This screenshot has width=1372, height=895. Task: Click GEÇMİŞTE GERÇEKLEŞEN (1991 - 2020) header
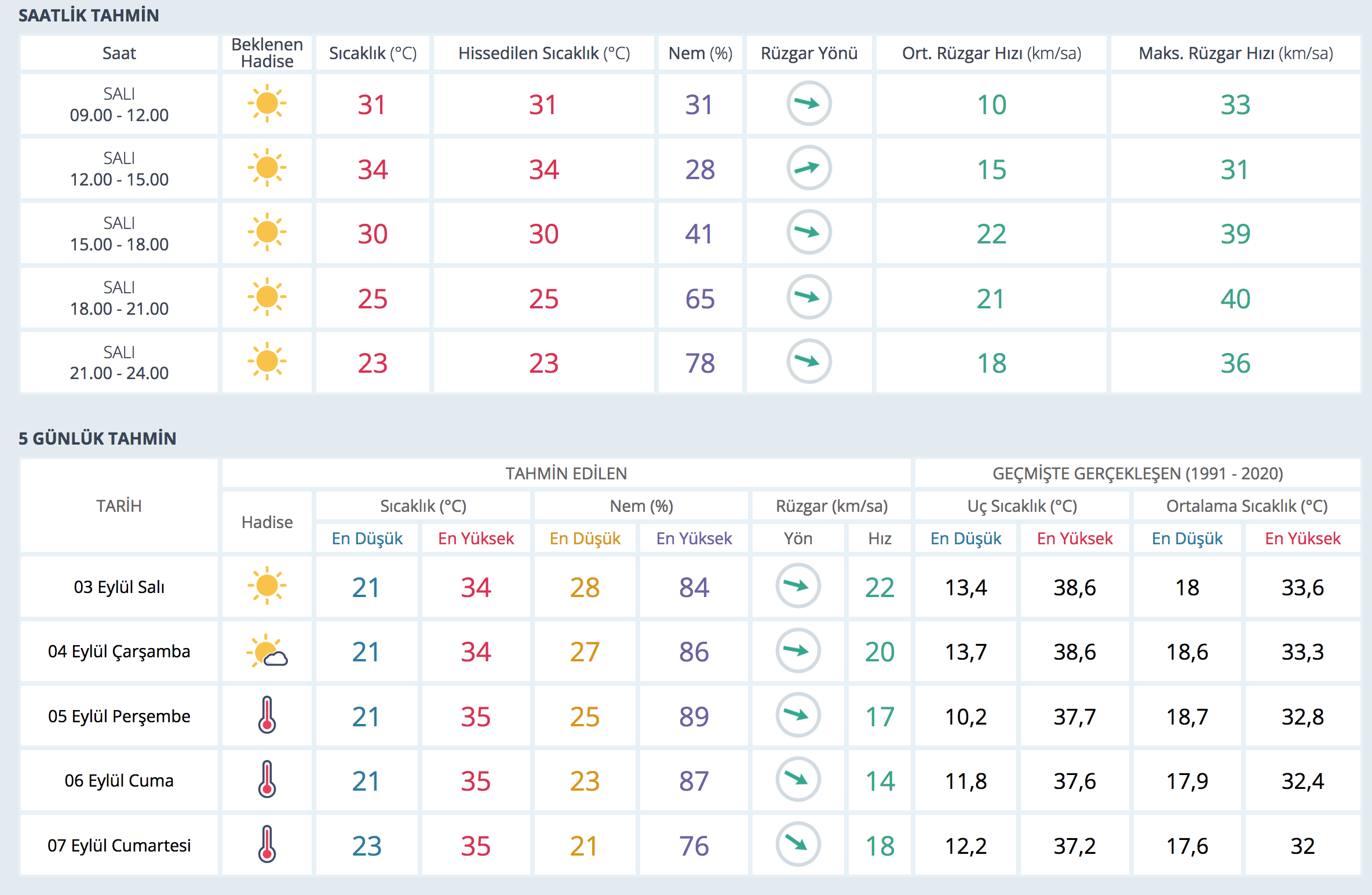tap(1137, 474)
